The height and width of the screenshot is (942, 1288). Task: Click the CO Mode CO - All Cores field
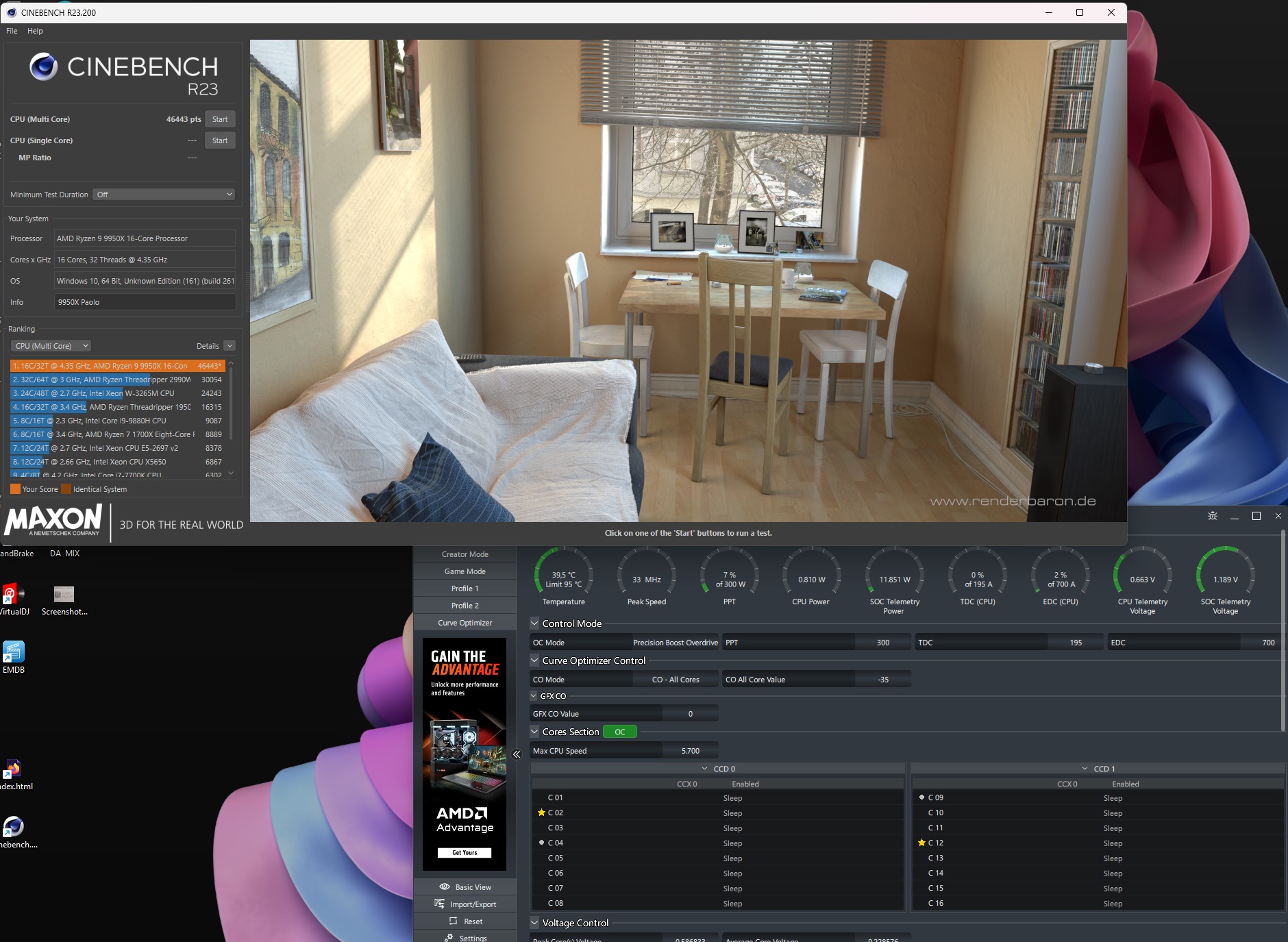pyautogui.click(x=624, y=680)
